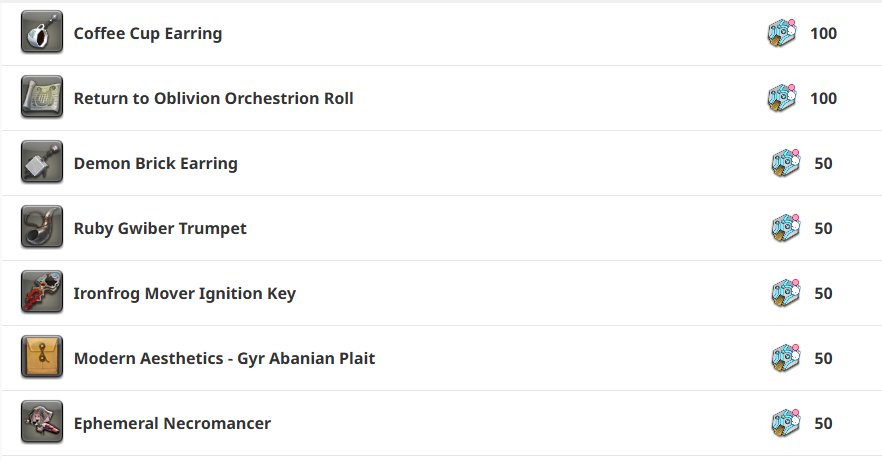Open the Return to Oblivion Orchestrion Roll icon
Image resolution: width=882 pixels, height=460 pixels.
coord(42,97)
